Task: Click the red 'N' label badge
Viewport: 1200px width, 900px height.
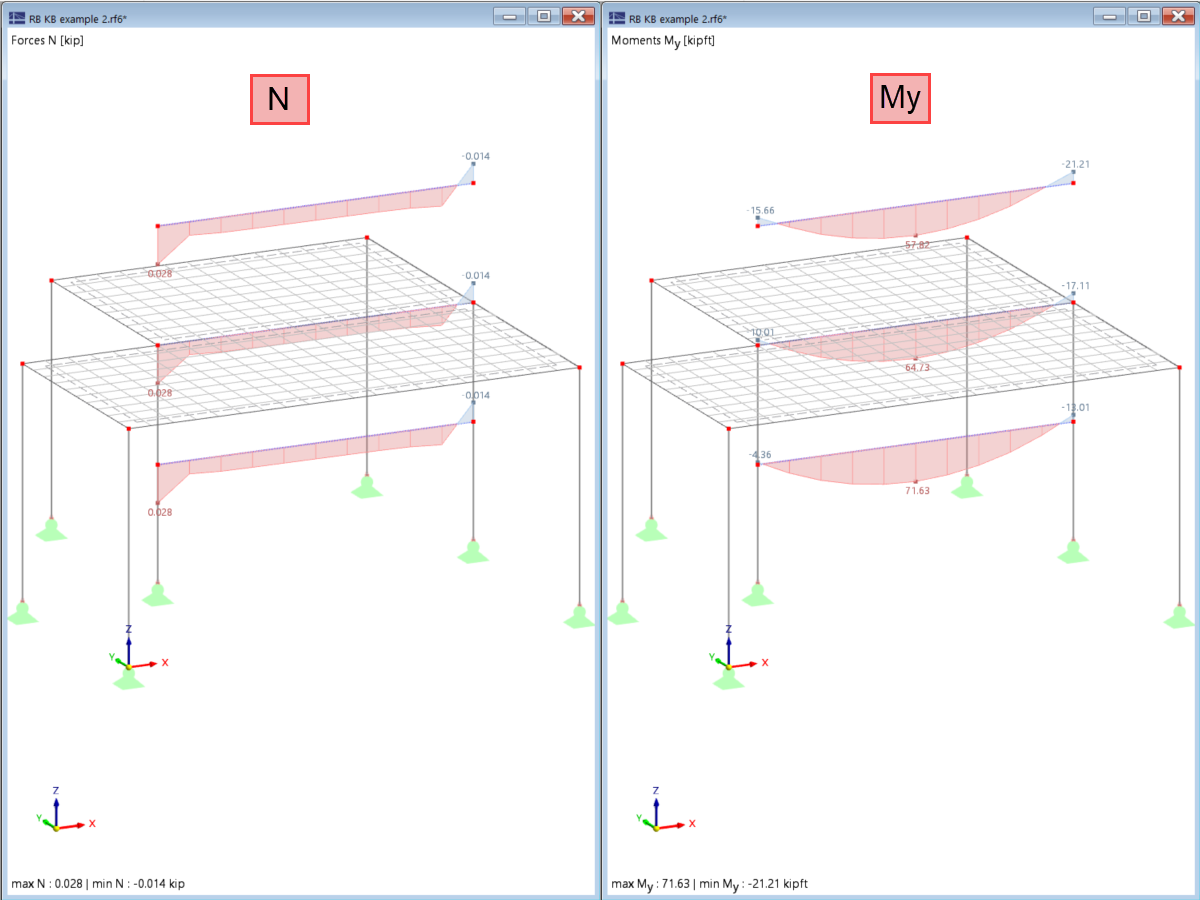Action: (x=280, y=99)
